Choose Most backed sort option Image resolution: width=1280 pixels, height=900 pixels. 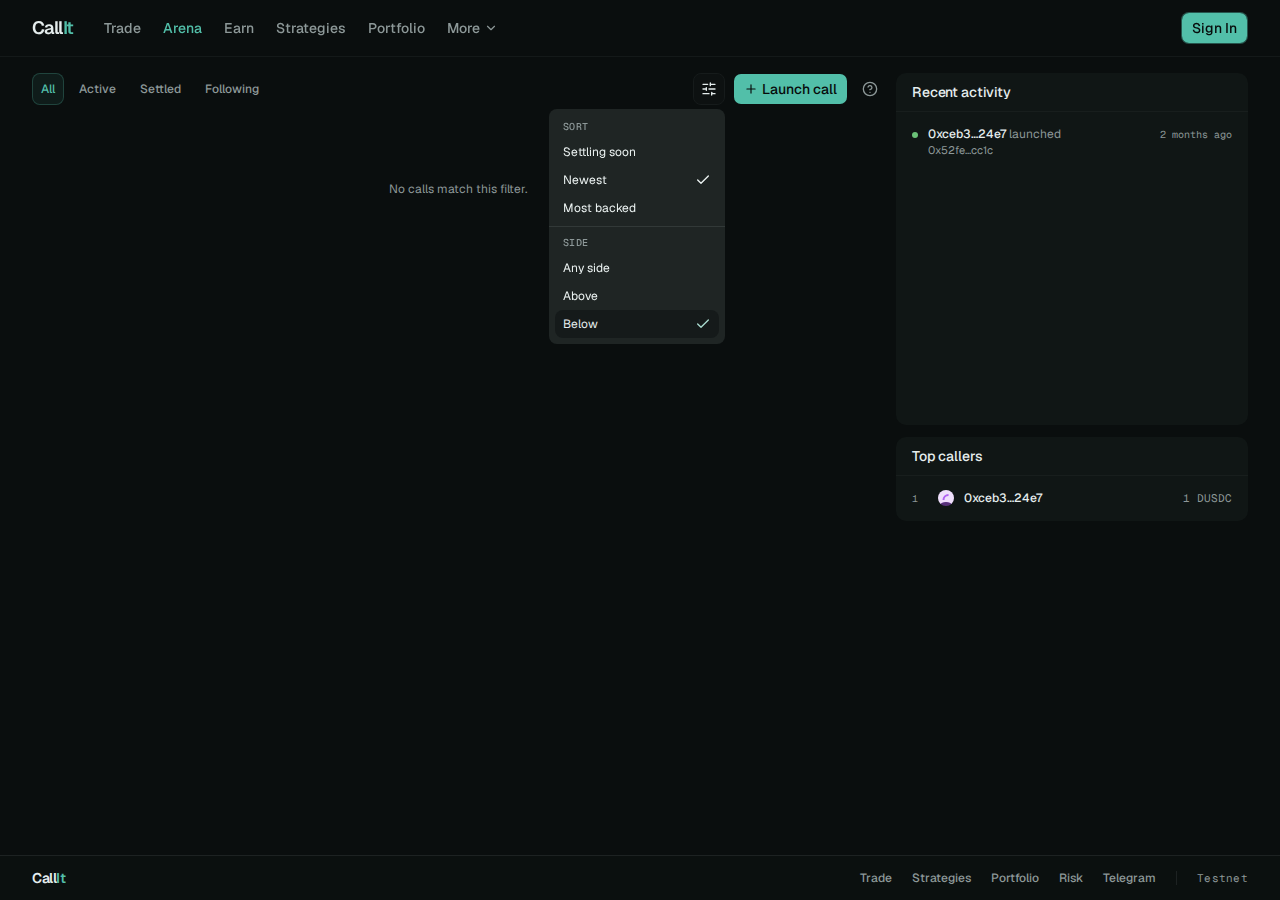(x=637, y=208)
